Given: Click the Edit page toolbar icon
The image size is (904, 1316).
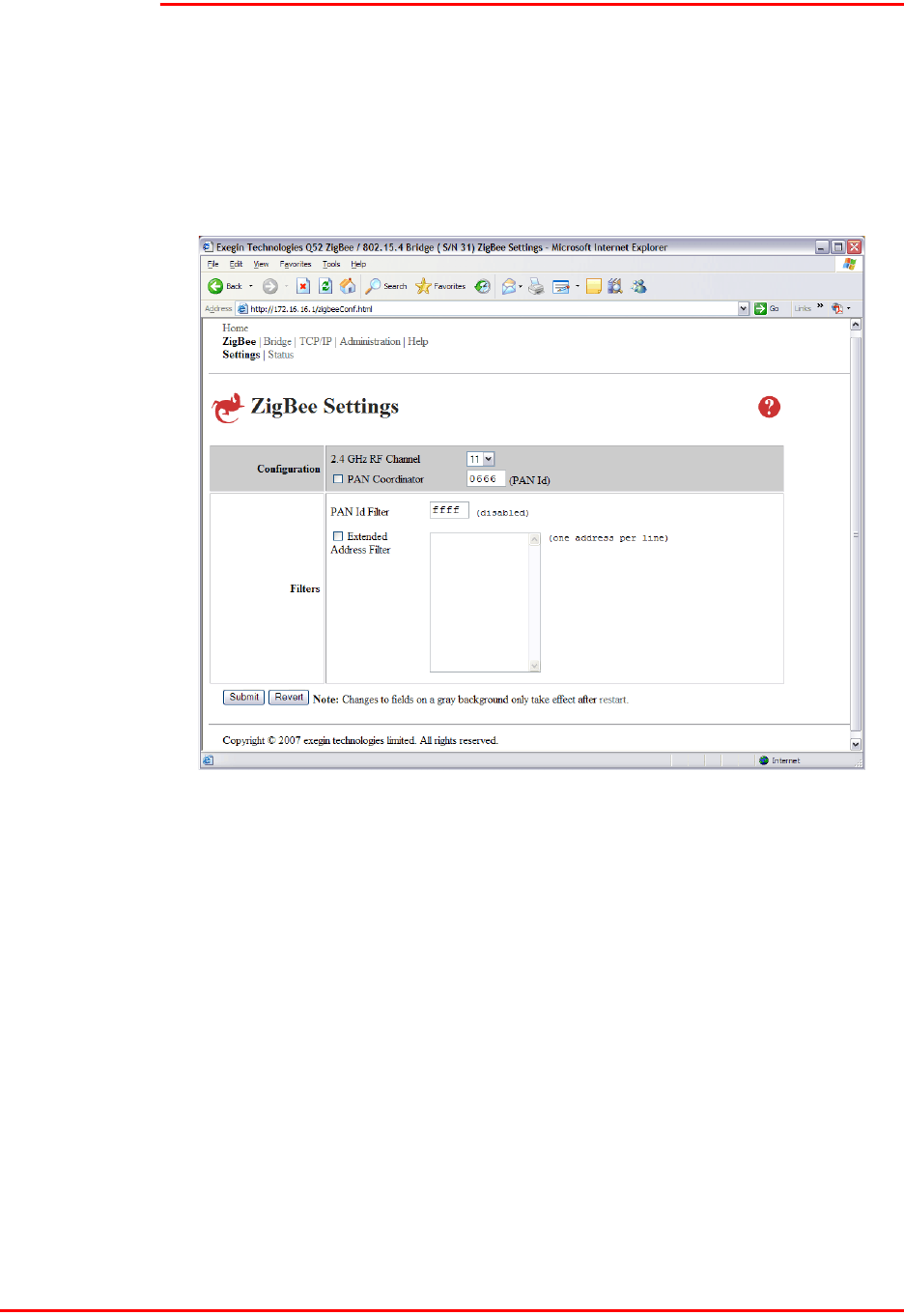Looking at the screenshot, I should pos(561,286).
